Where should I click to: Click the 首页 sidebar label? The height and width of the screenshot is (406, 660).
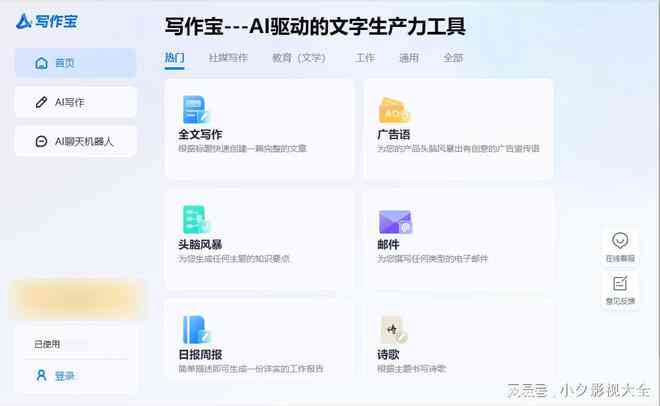[65, 63]
